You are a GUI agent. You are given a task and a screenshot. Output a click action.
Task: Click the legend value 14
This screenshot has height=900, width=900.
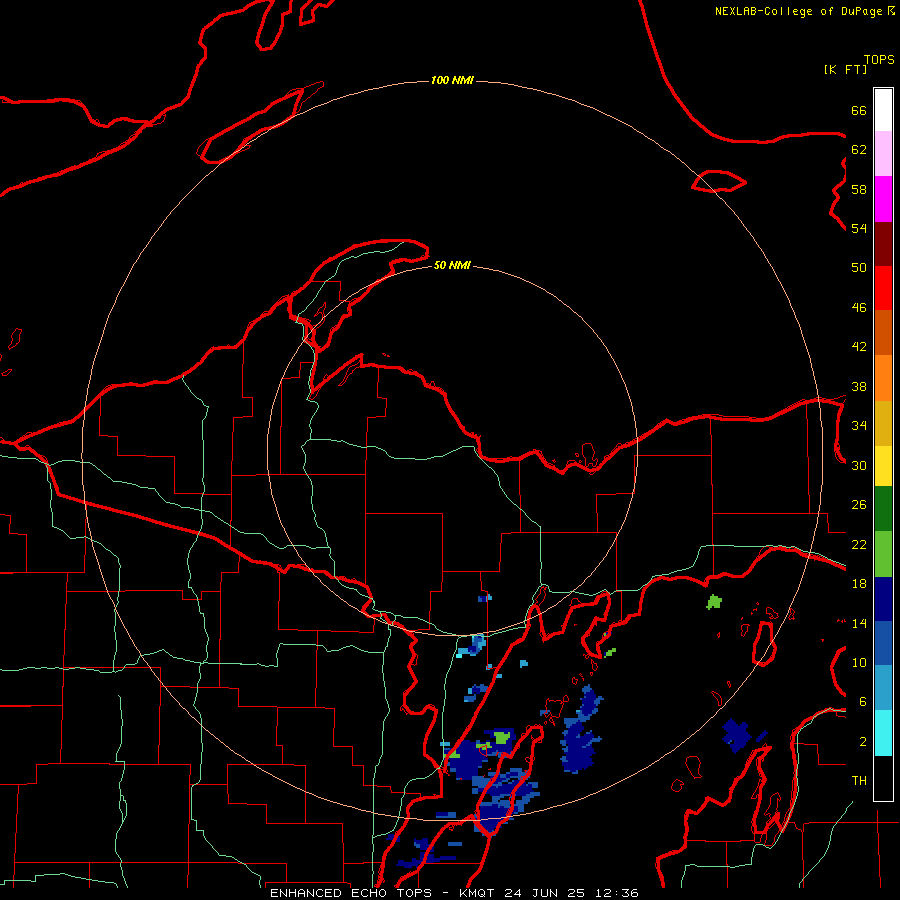859,623
